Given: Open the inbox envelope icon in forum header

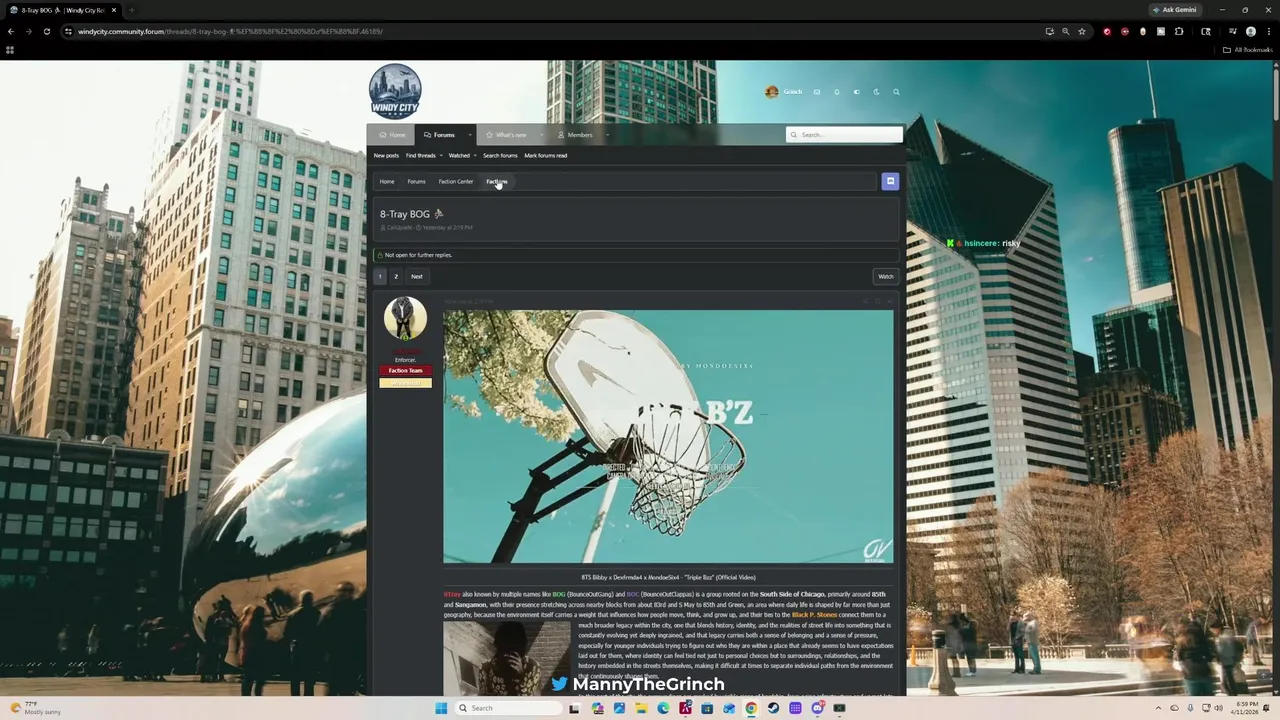Looking at the screenshot, I should coord(816,92).
